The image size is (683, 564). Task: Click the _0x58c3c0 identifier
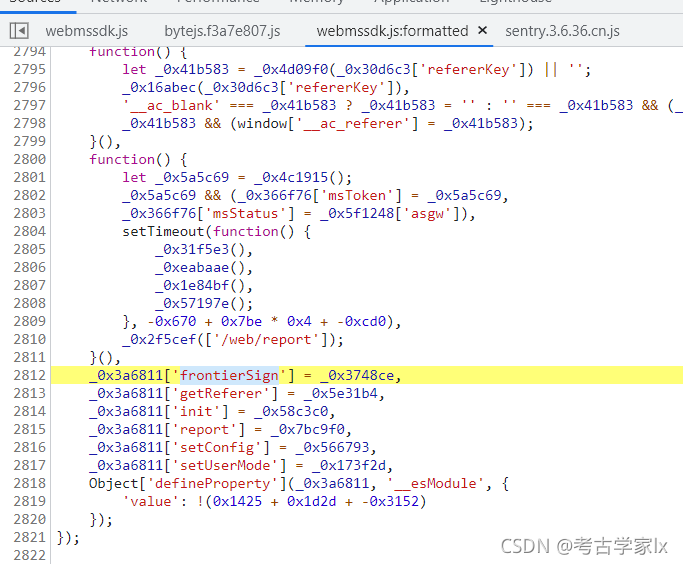tap(291, 411)
